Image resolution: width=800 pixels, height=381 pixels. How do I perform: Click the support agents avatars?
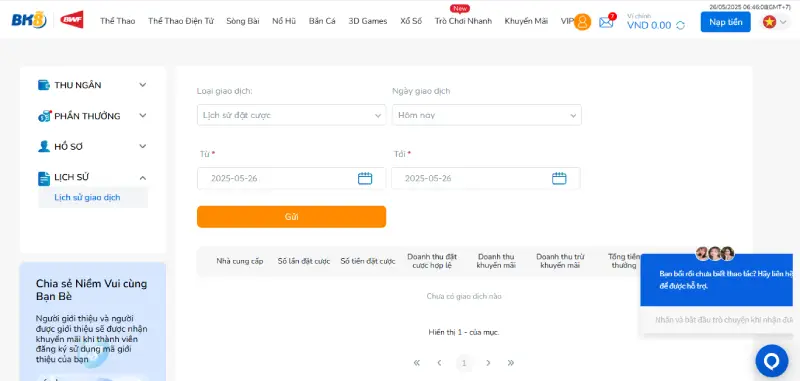715,253
